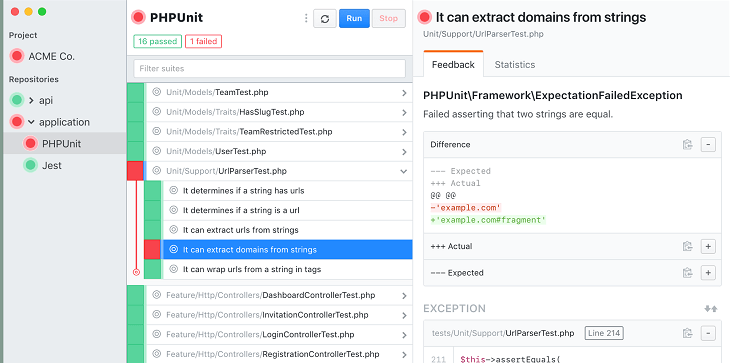730x363 pixels.
Task: Click the target icon beside UserTest.php
Action: pyautogui.click(x=156, y=151)
